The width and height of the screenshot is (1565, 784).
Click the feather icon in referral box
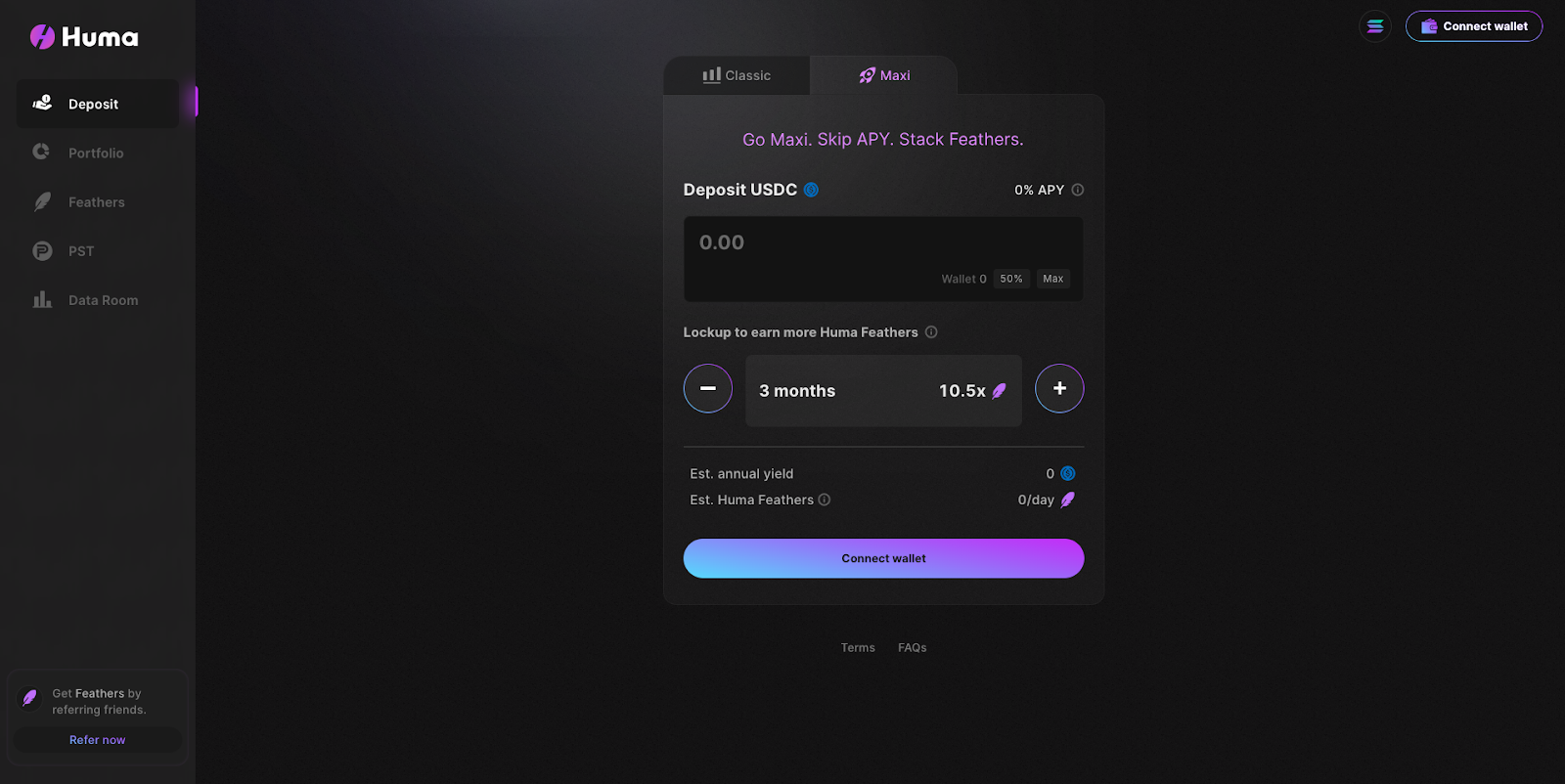tap(30, 698)
